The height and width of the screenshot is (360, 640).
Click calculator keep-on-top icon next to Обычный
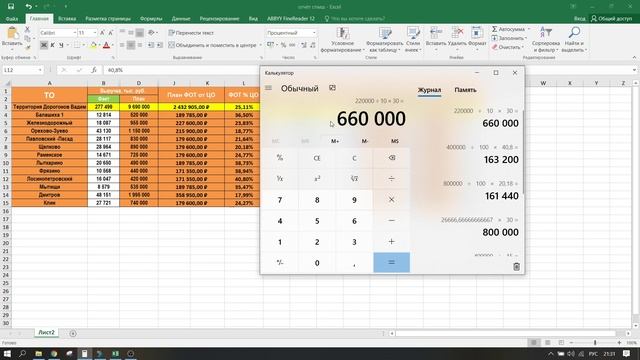[332, 88]
